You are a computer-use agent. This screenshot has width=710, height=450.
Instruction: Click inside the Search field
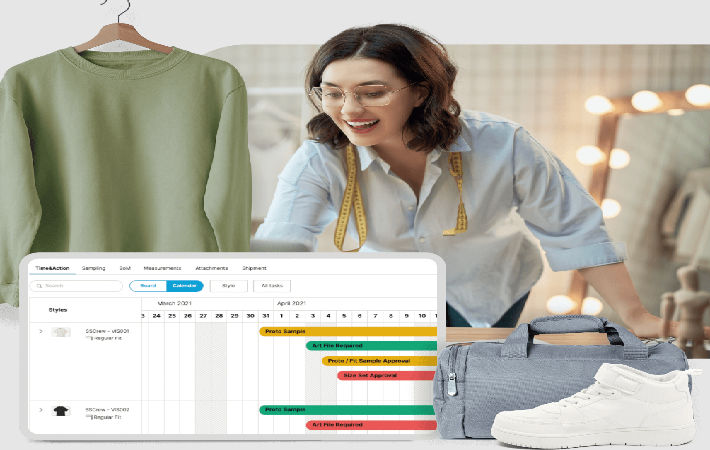(76, 286)
